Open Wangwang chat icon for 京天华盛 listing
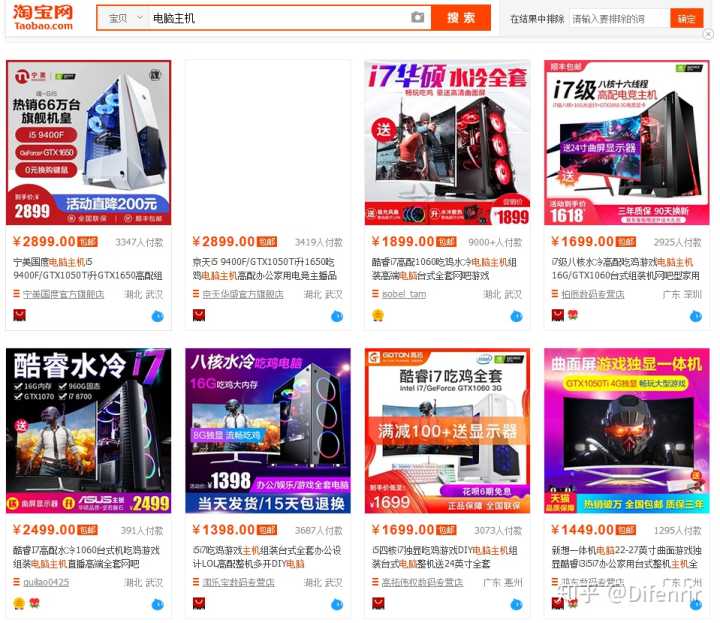Screen dimensions: 720x623 click(x=337, y=316)
